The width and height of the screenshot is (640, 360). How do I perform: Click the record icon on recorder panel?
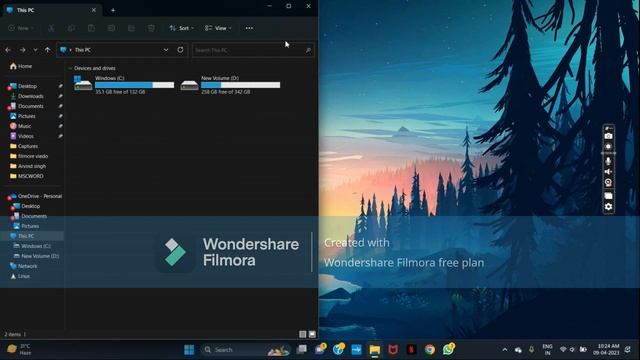click(608, 146)
